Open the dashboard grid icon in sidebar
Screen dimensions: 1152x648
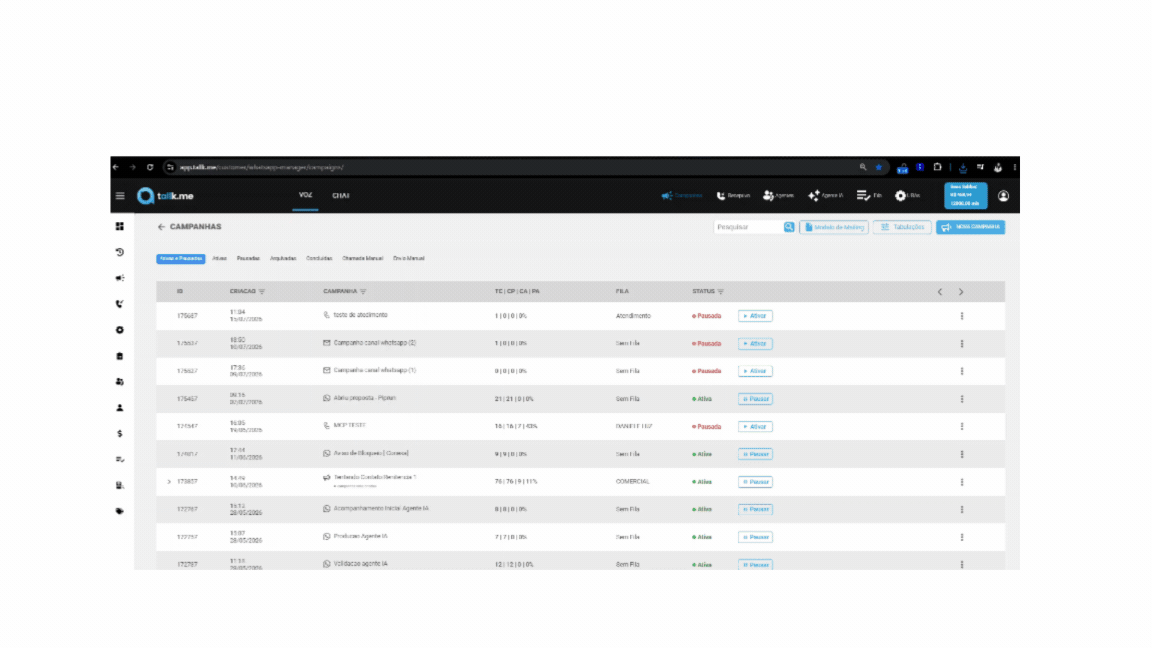120,226
